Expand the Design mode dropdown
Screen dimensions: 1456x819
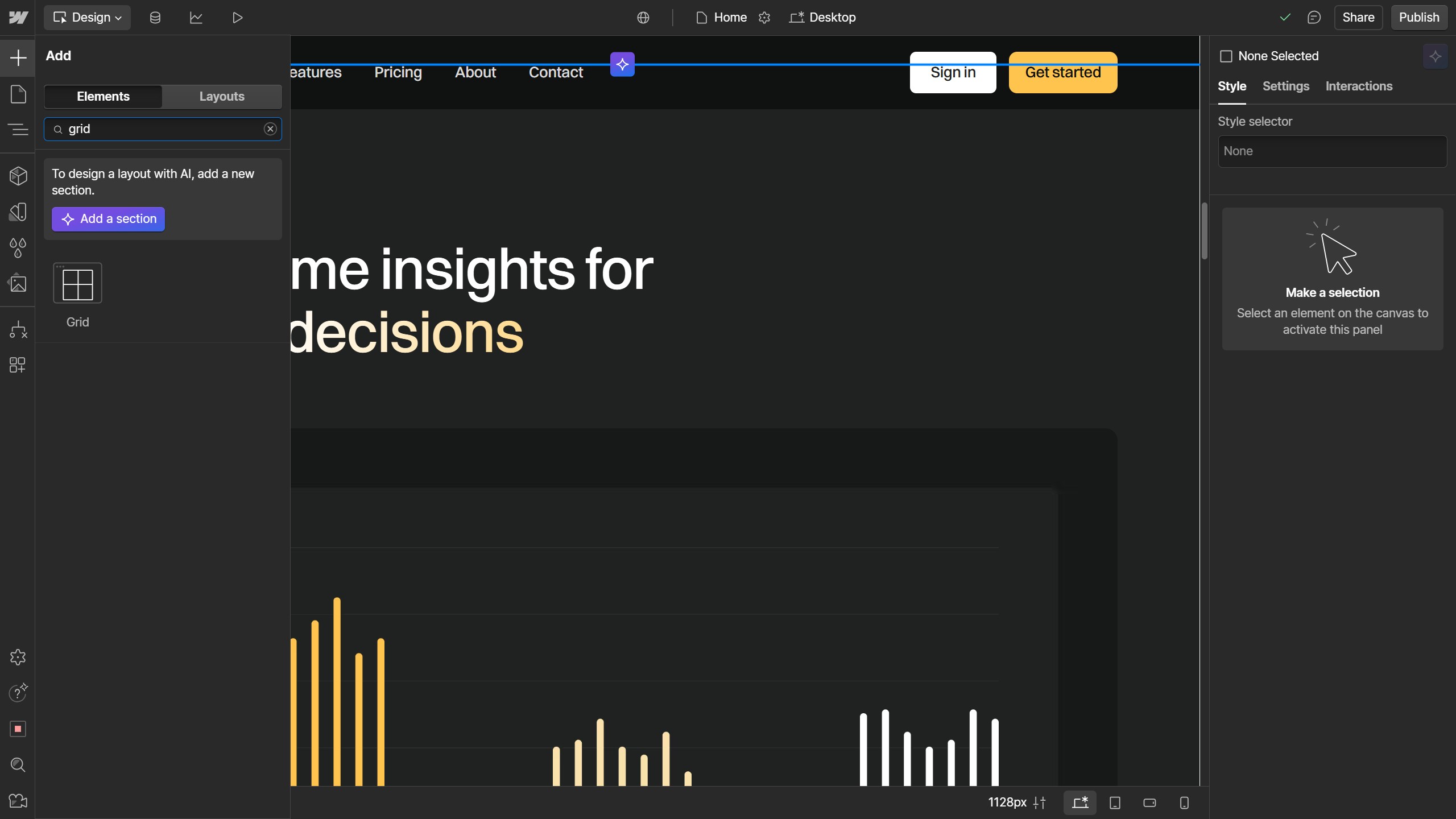(x=87, y=18)
